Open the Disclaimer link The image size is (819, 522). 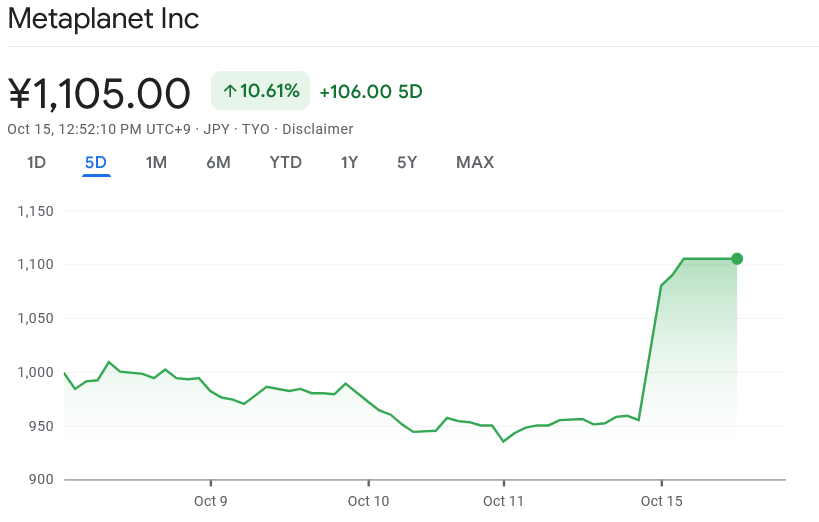point(318,129)
